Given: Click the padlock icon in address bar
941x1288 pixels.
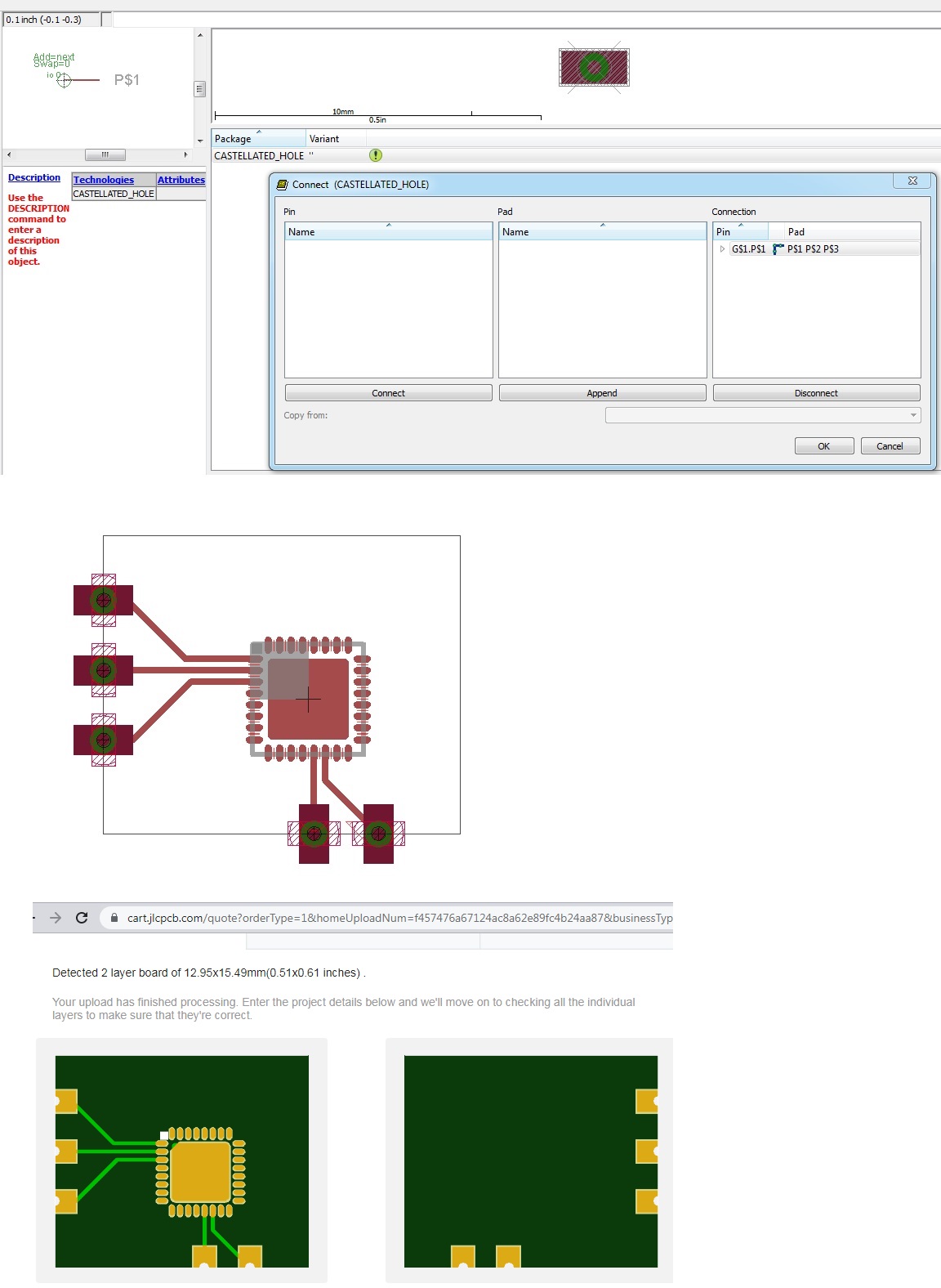Looking at the screenshot, I should tap(114, 918).
